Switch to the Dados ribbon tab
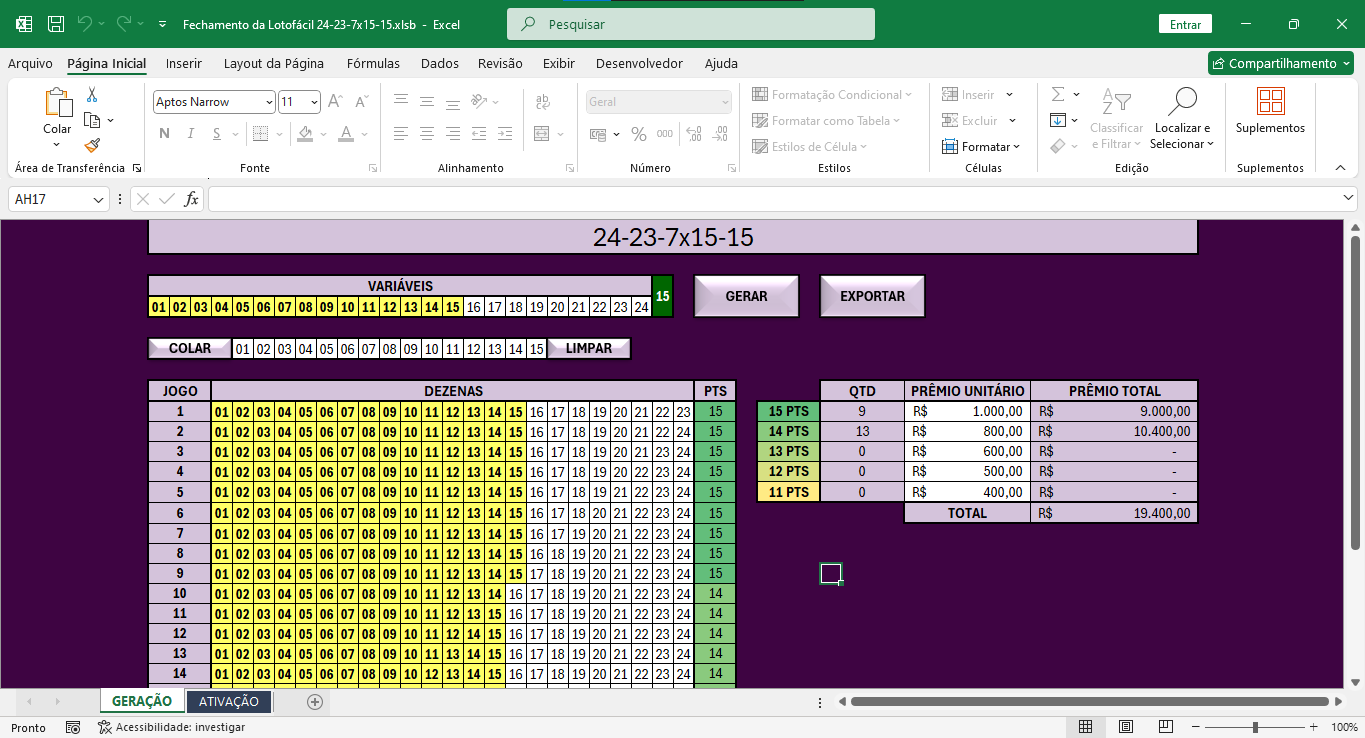 [x=440, y=63]
